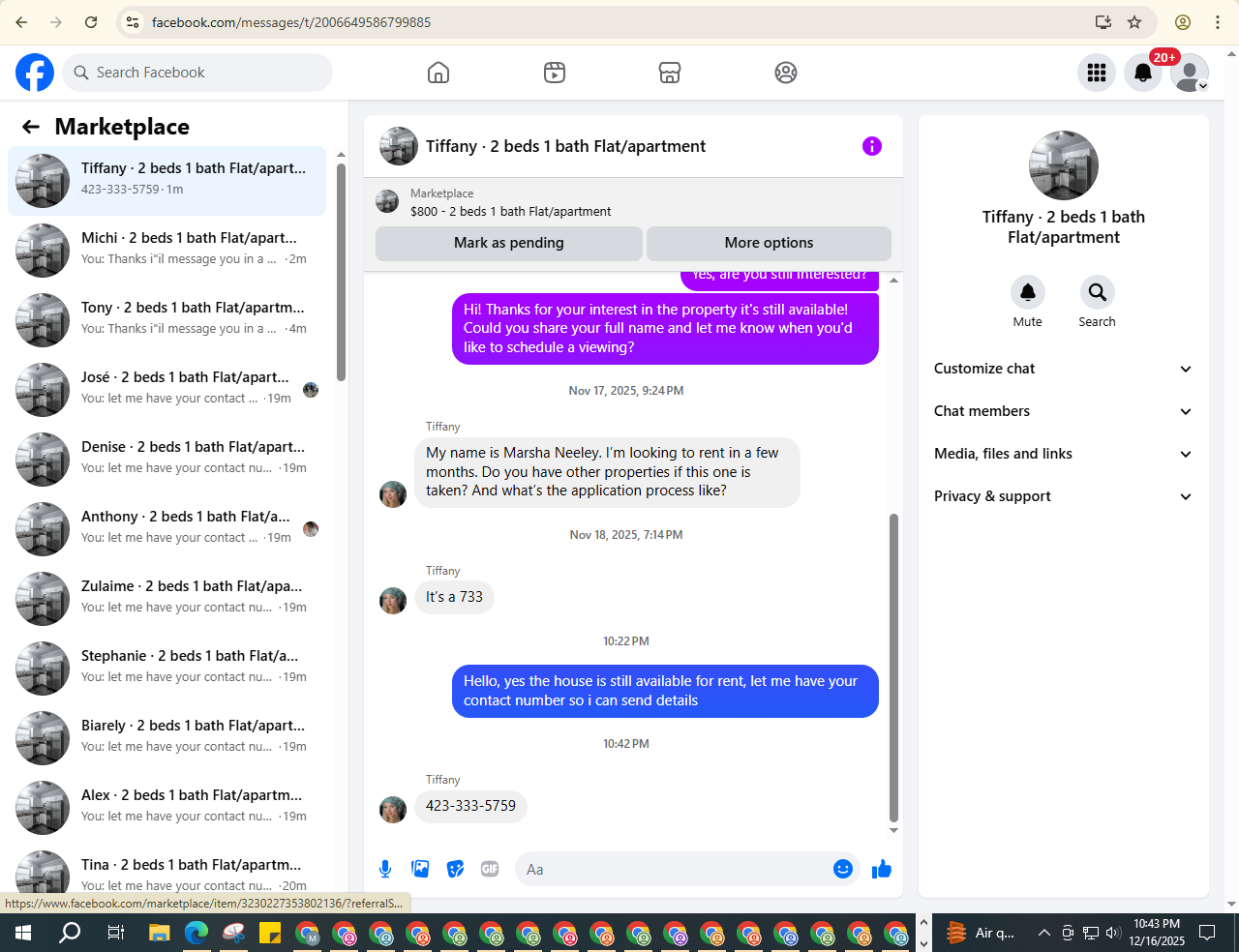Bookmark this page with the star icon

[1134, 22]
